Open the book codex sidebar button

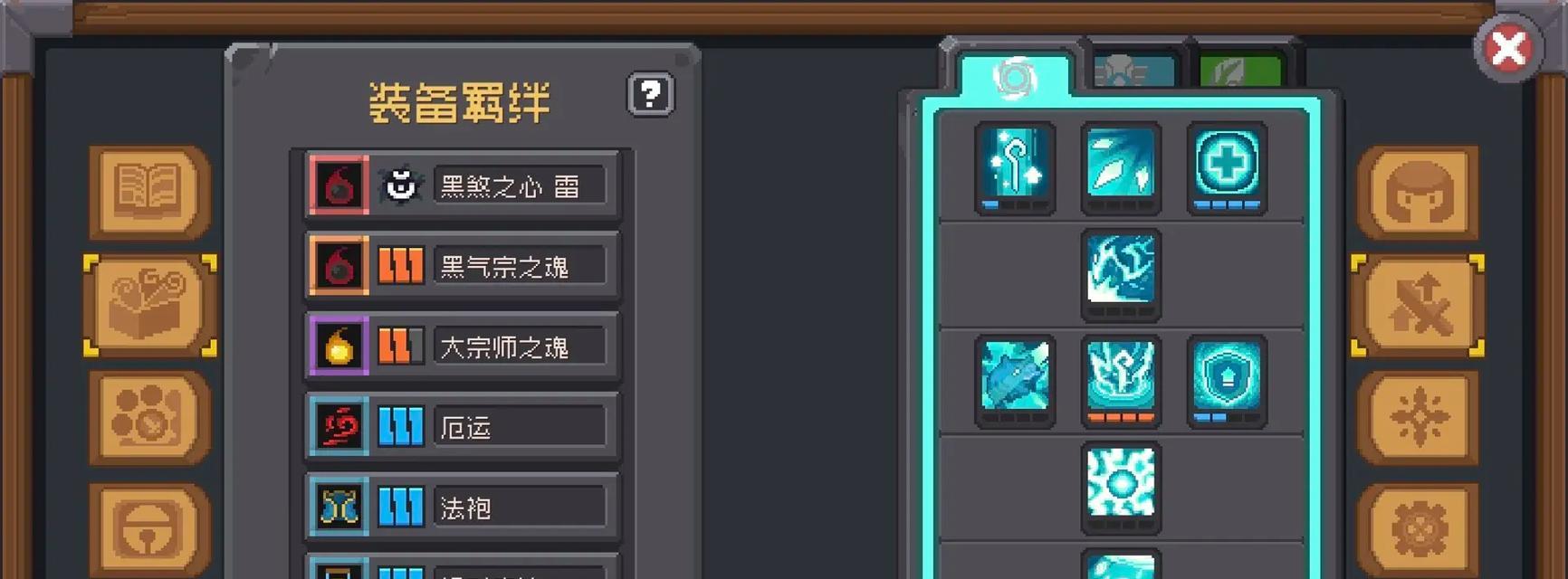tap(149, 192)
